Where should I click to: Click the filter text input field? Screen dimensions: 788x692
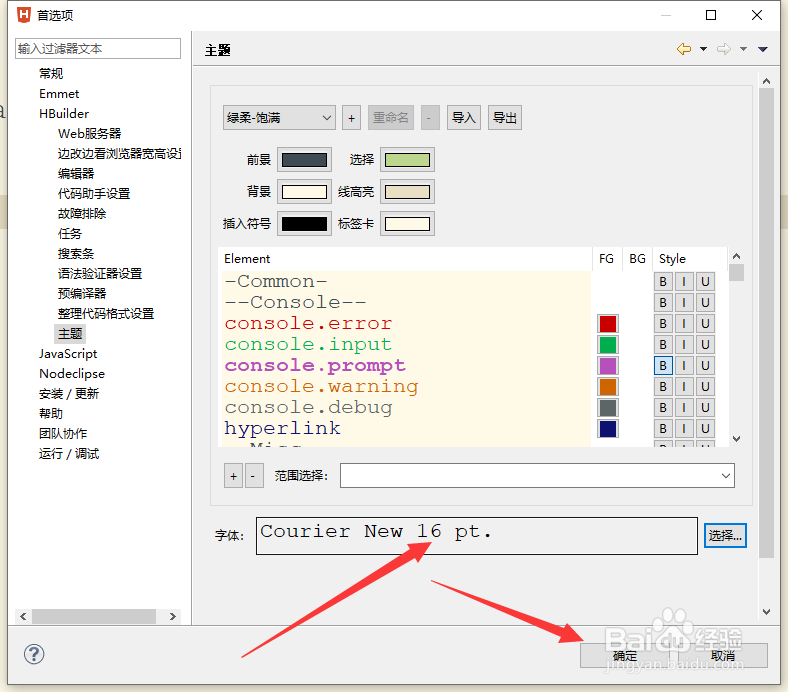coord(98,49)
